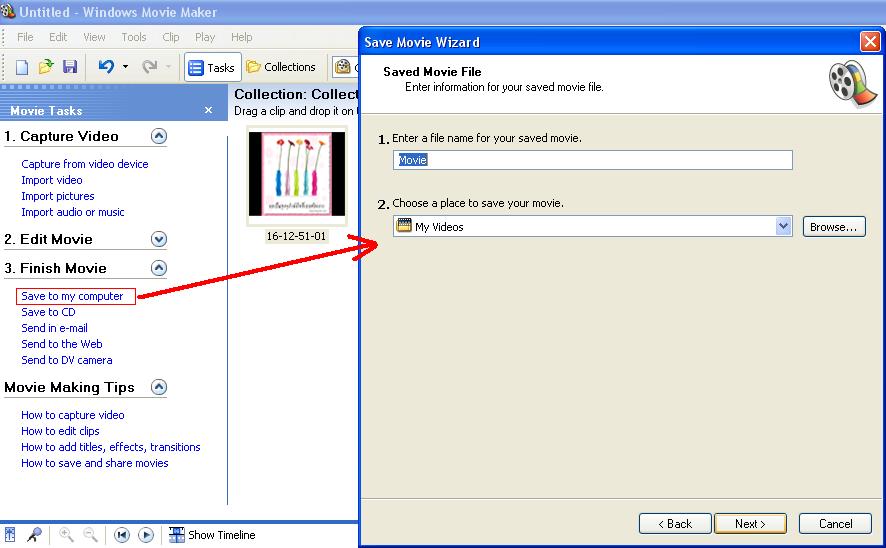
Task: Click the Redo toolbar icon
Action: [149, 67]
